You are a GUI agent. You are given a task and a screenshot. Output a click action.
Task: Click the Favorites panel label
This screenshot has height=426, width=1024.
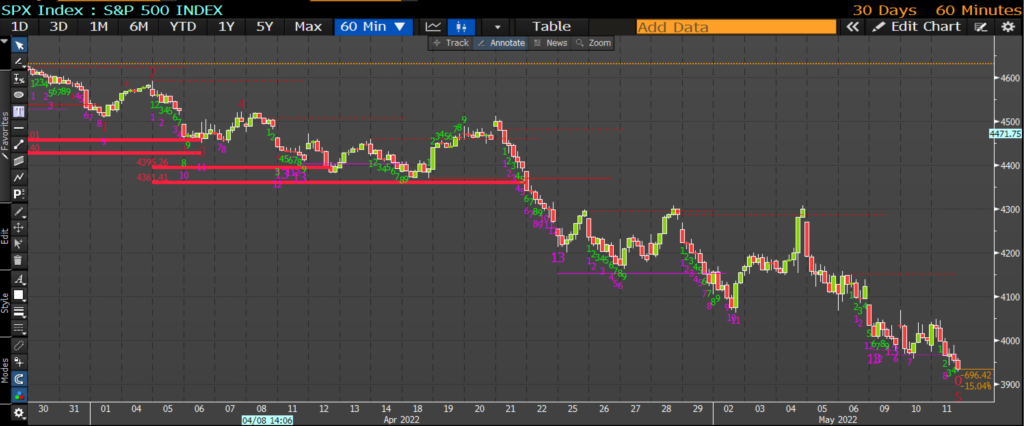point(5,133)
